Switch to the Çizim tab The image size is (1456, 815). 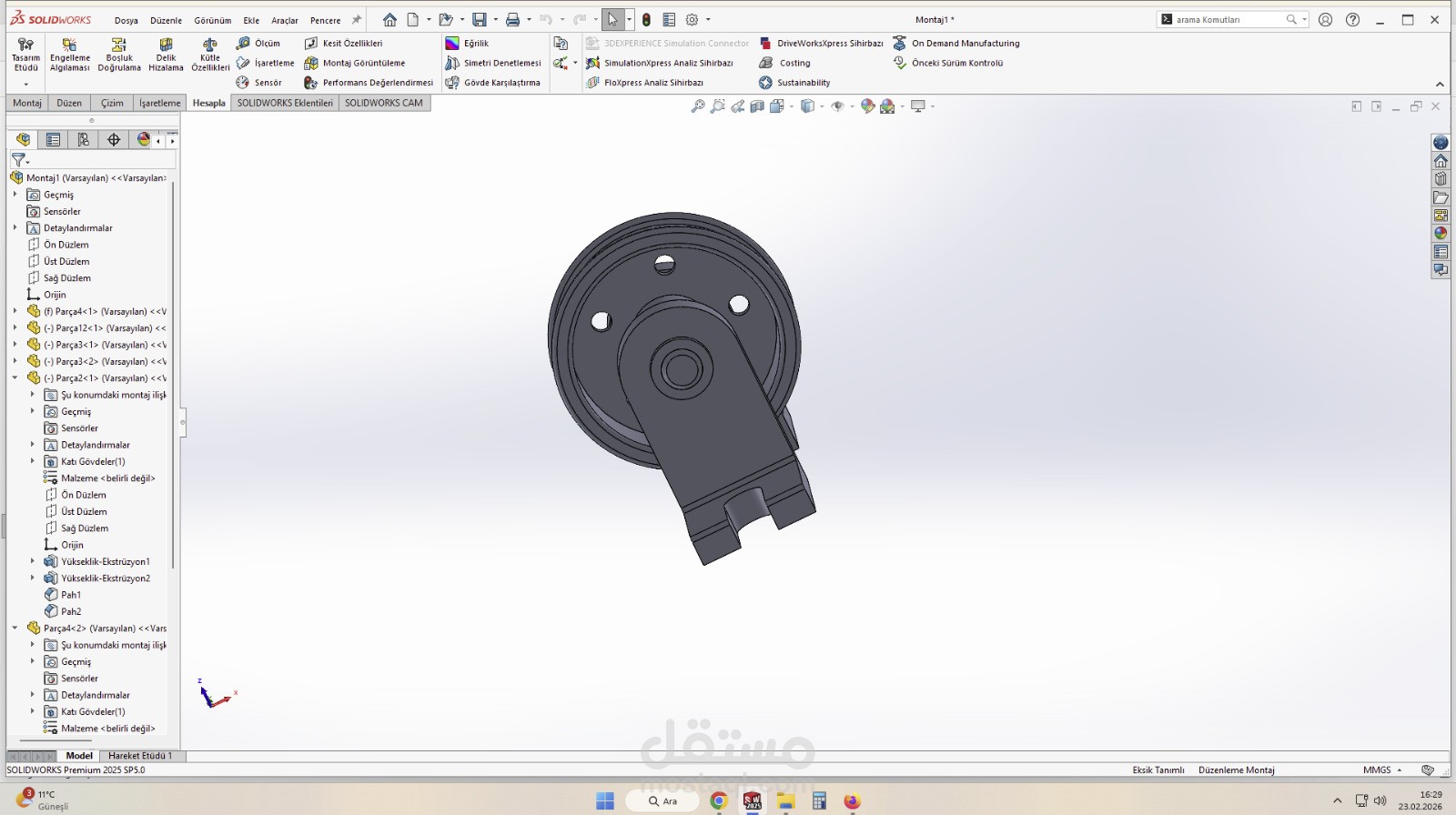coord(112,103)
